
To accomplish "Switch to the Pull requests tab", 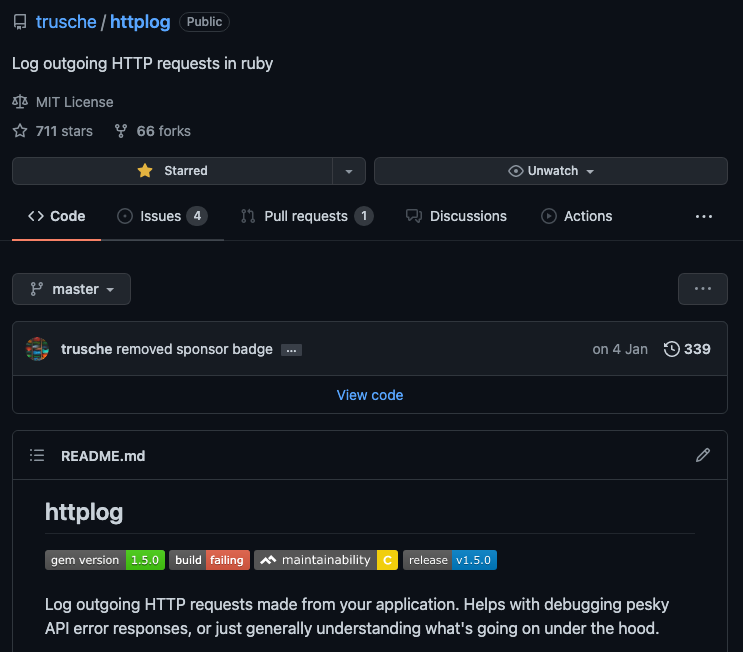I will click(x=306, y=216).
